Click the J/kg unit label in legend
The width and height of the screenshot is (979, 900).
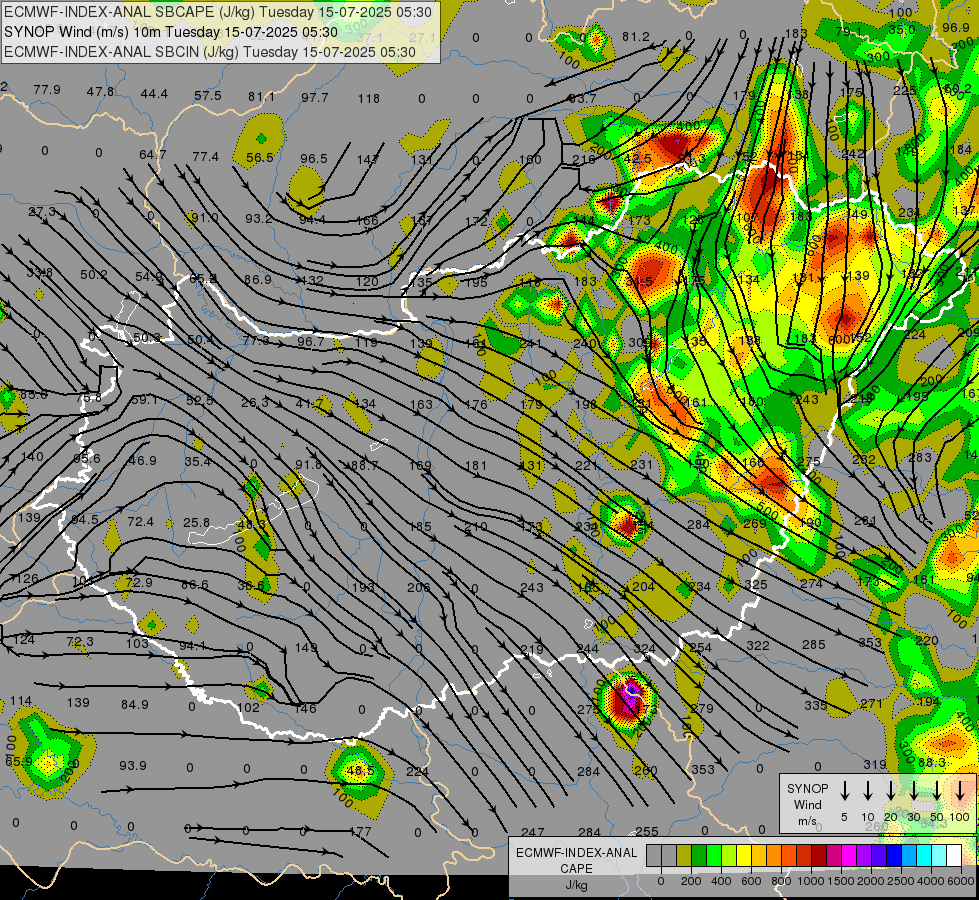577,885
